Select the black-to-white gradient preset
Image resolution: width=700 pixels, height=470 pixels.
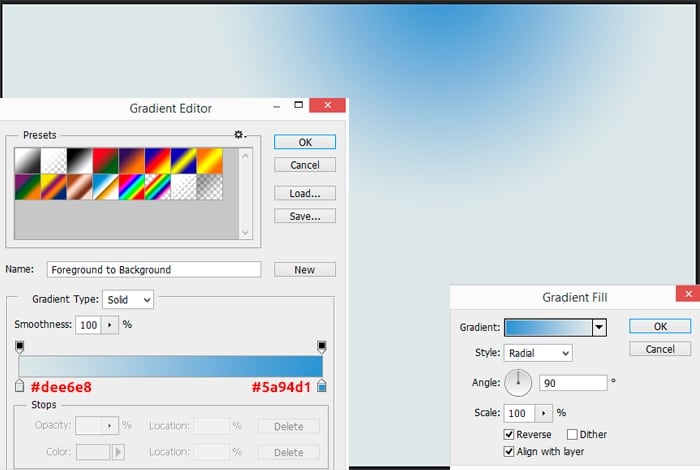pos(80,160)
